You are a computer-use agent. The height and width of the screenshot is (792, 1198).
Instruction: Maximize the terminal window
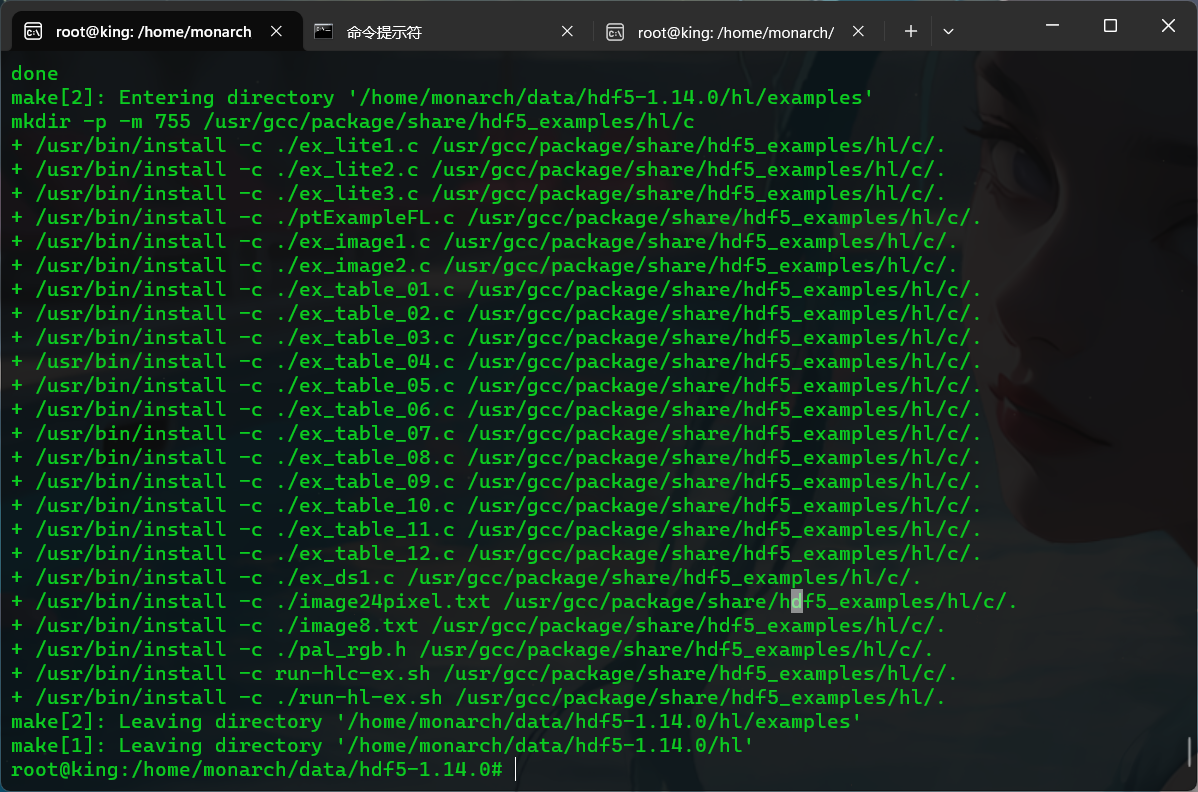click(1110, 25)
